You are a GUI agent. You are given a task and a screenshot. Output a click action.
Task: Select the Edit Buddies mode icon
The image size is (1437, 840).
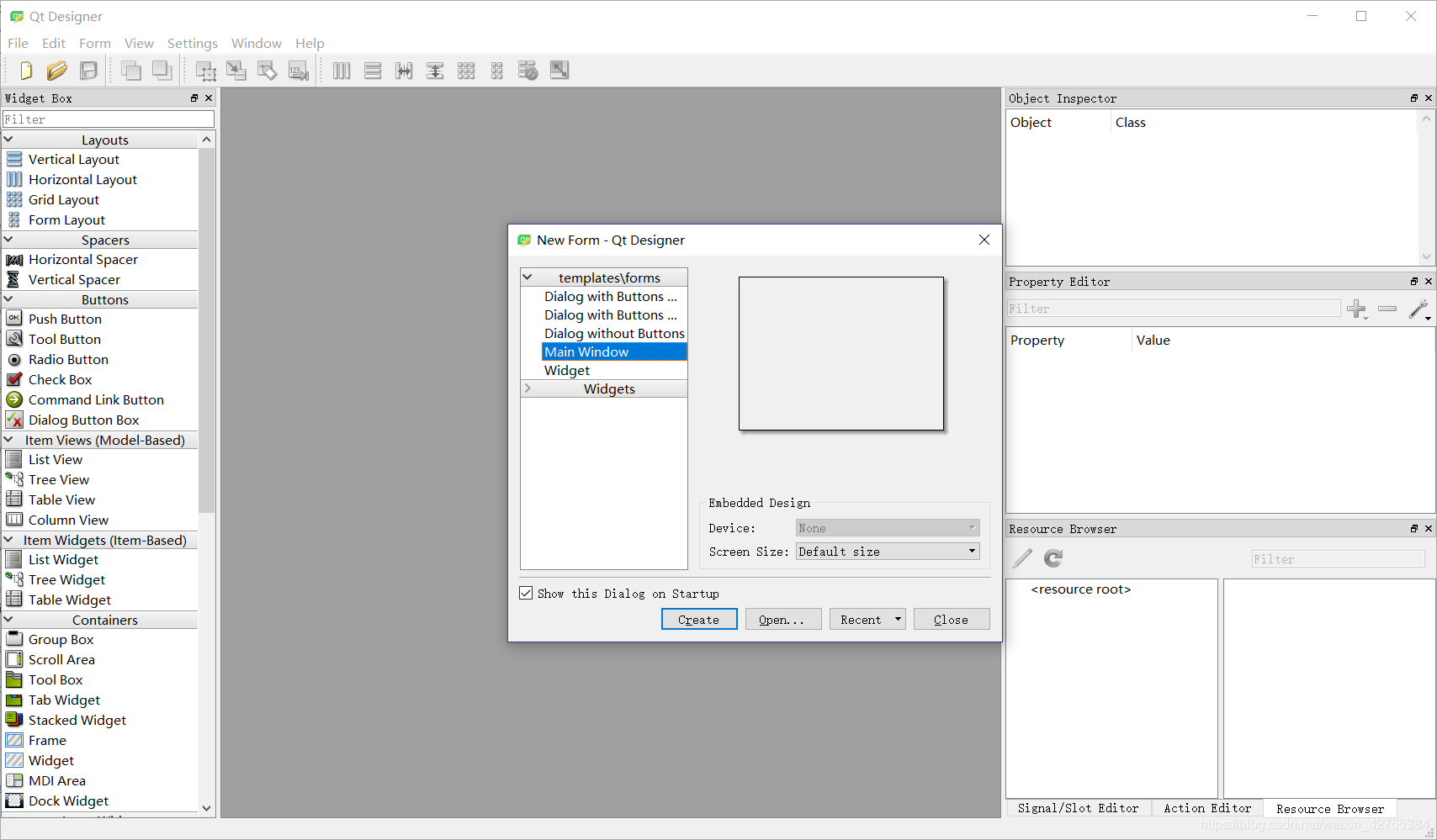268,71
